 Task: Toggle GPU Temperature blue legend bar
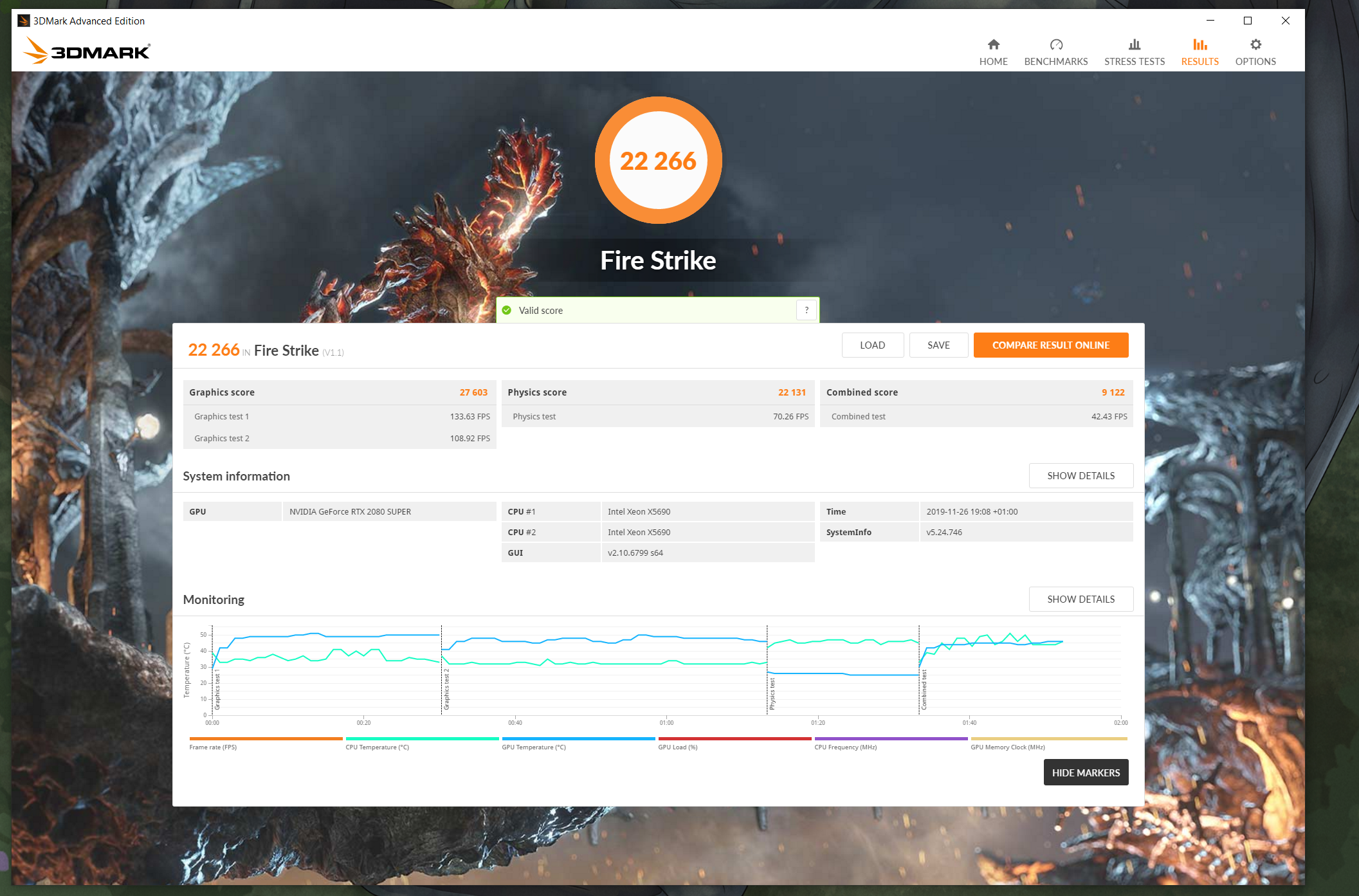pos(578,738)
